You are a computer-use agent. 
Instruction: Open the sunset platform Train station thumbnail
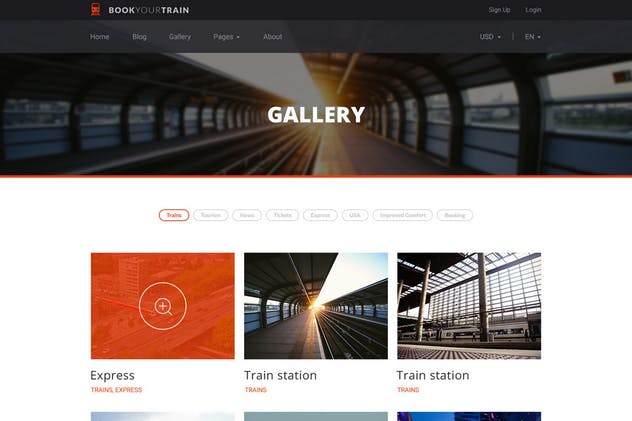(316, 306)
